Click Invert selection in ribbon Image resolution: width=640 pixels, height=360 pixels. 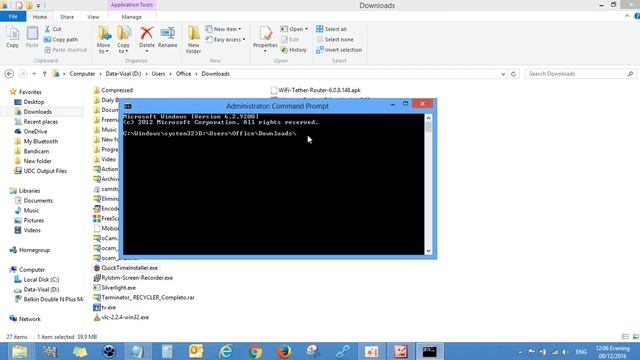(339, 50)
